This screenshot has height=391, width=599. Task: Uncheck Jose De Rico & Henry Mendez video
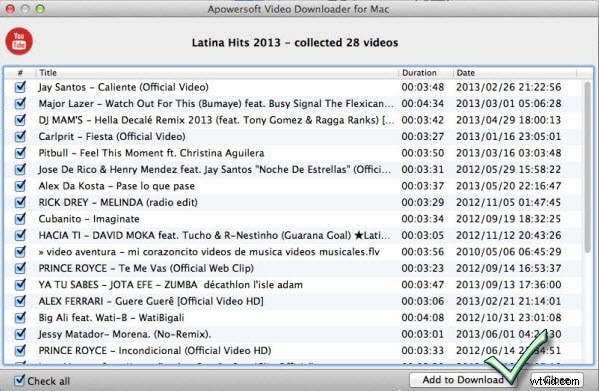(20, 169)
